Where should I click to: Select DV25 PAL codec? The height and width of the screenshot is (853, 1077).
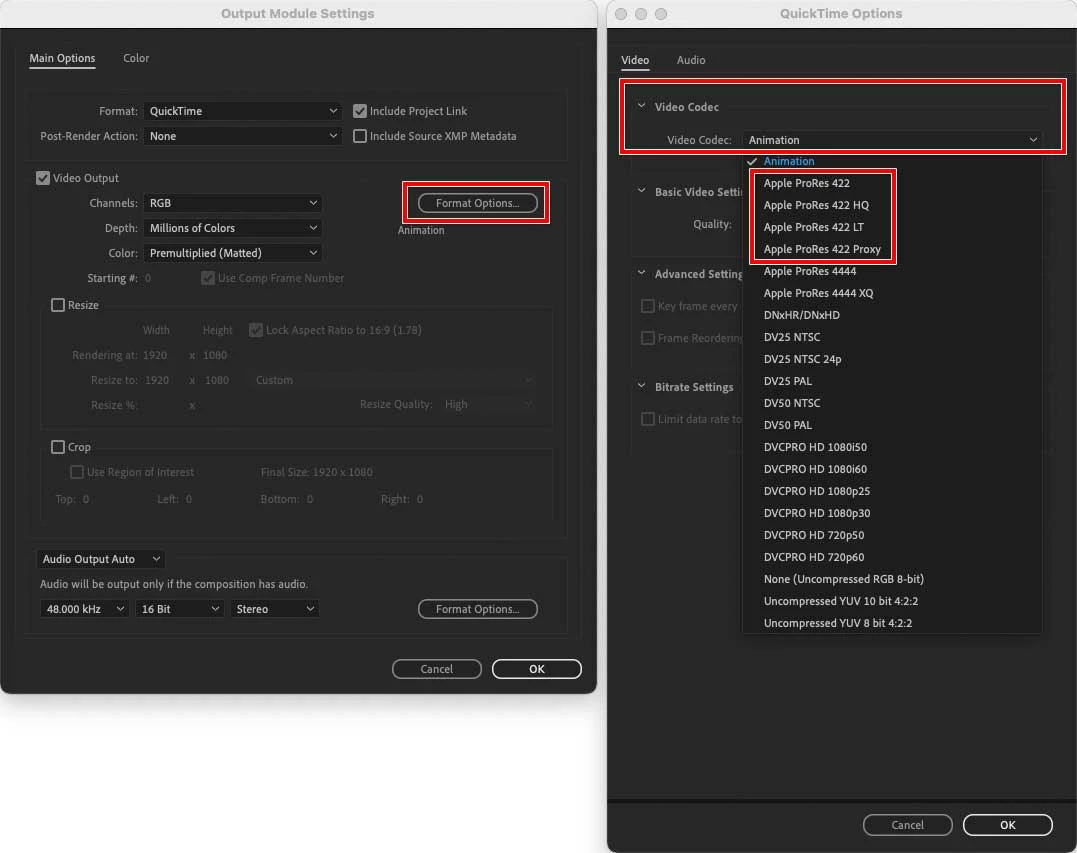coord(892,381)
